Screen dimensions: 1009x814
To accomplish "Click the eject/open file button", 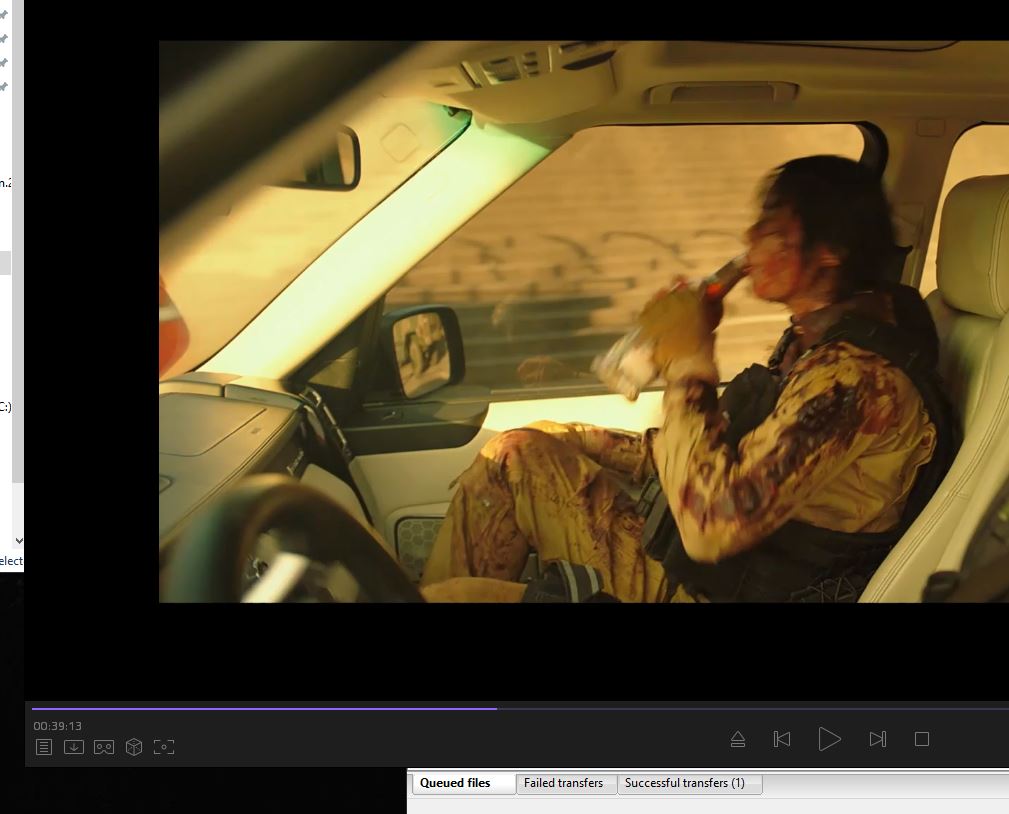I will pos(738,739).
